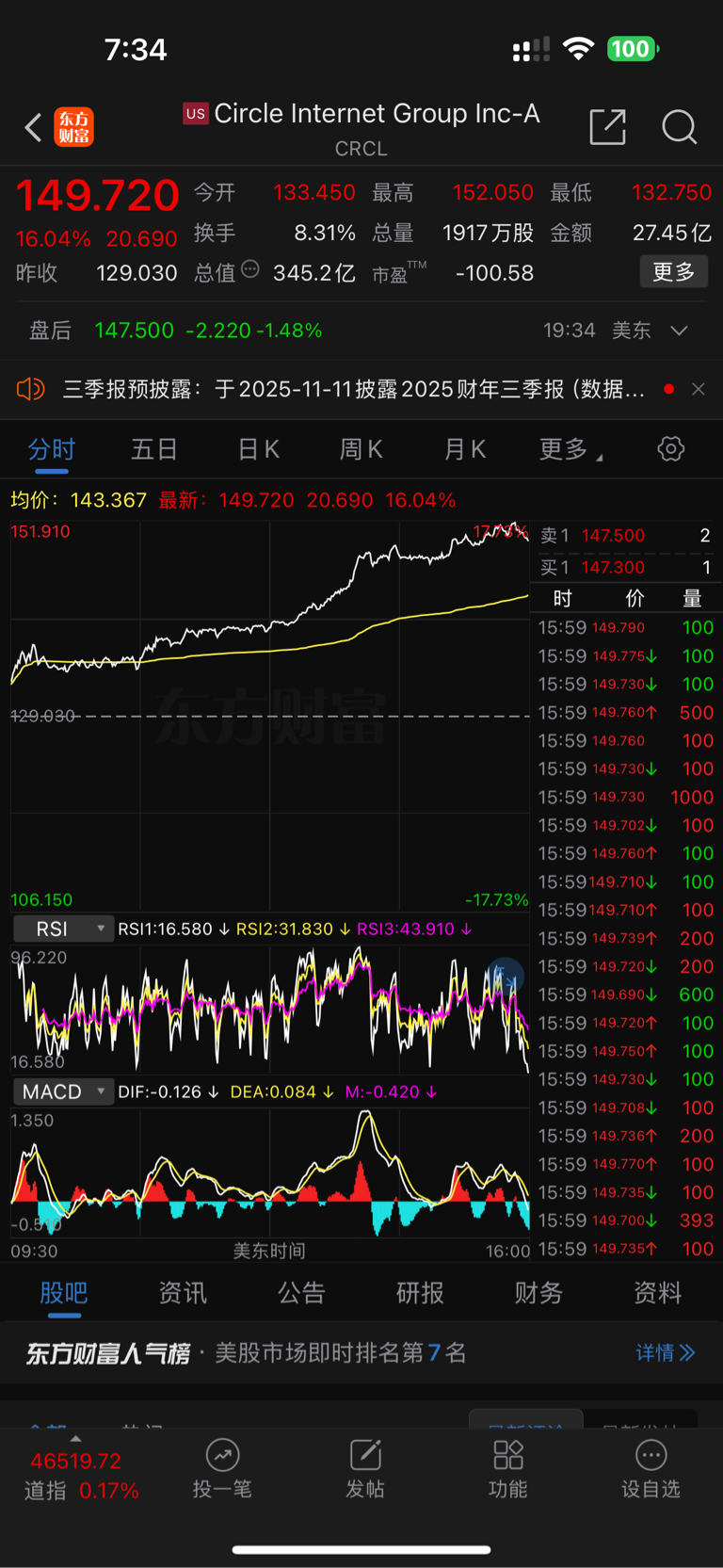723x1568 pixels.
Task: Tap the info icon beside 总值
Action: click(249, 269)
